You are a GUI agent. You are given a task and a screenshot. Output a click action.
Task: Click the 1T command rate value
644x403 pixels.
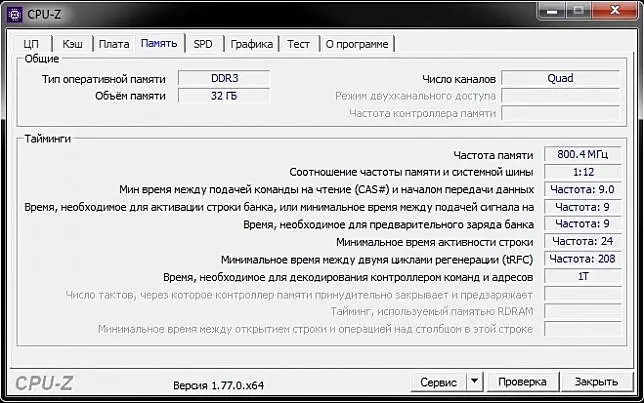(583, 276)
